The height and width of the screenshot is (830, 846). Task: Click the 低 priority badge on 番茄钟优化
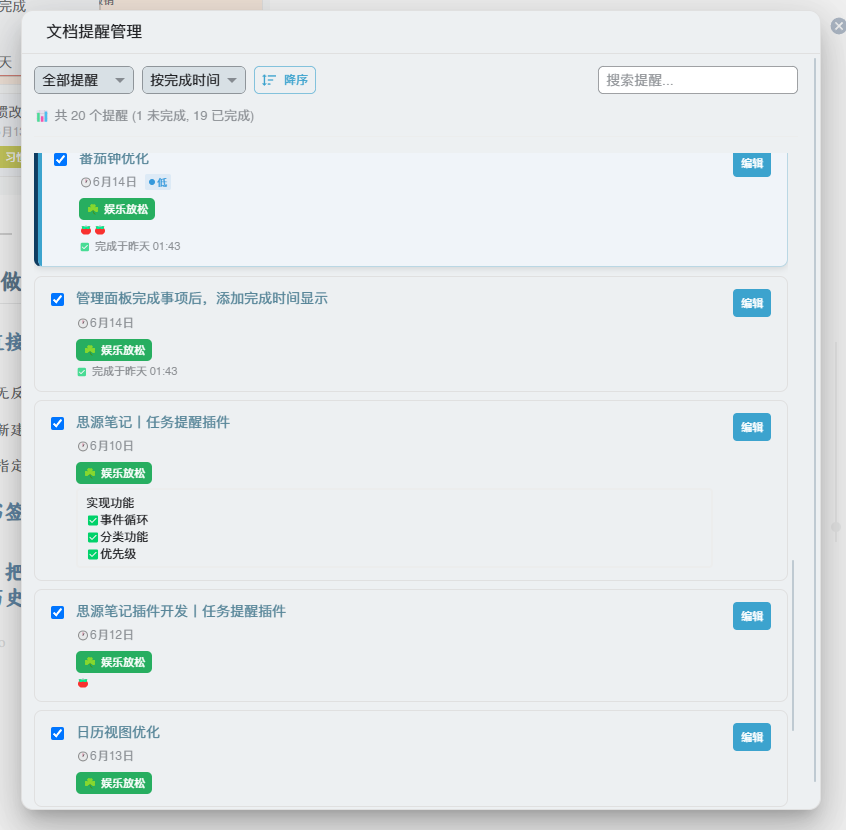158,182
